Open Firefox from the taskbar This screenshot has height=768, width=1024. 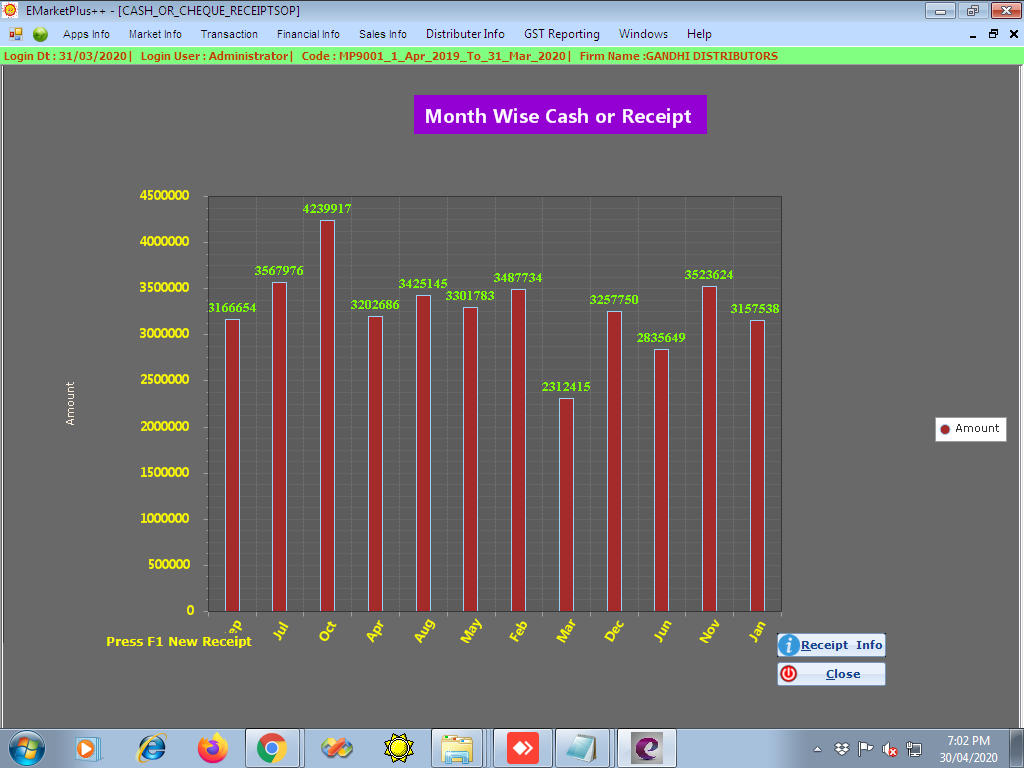[x=212, y=748]
